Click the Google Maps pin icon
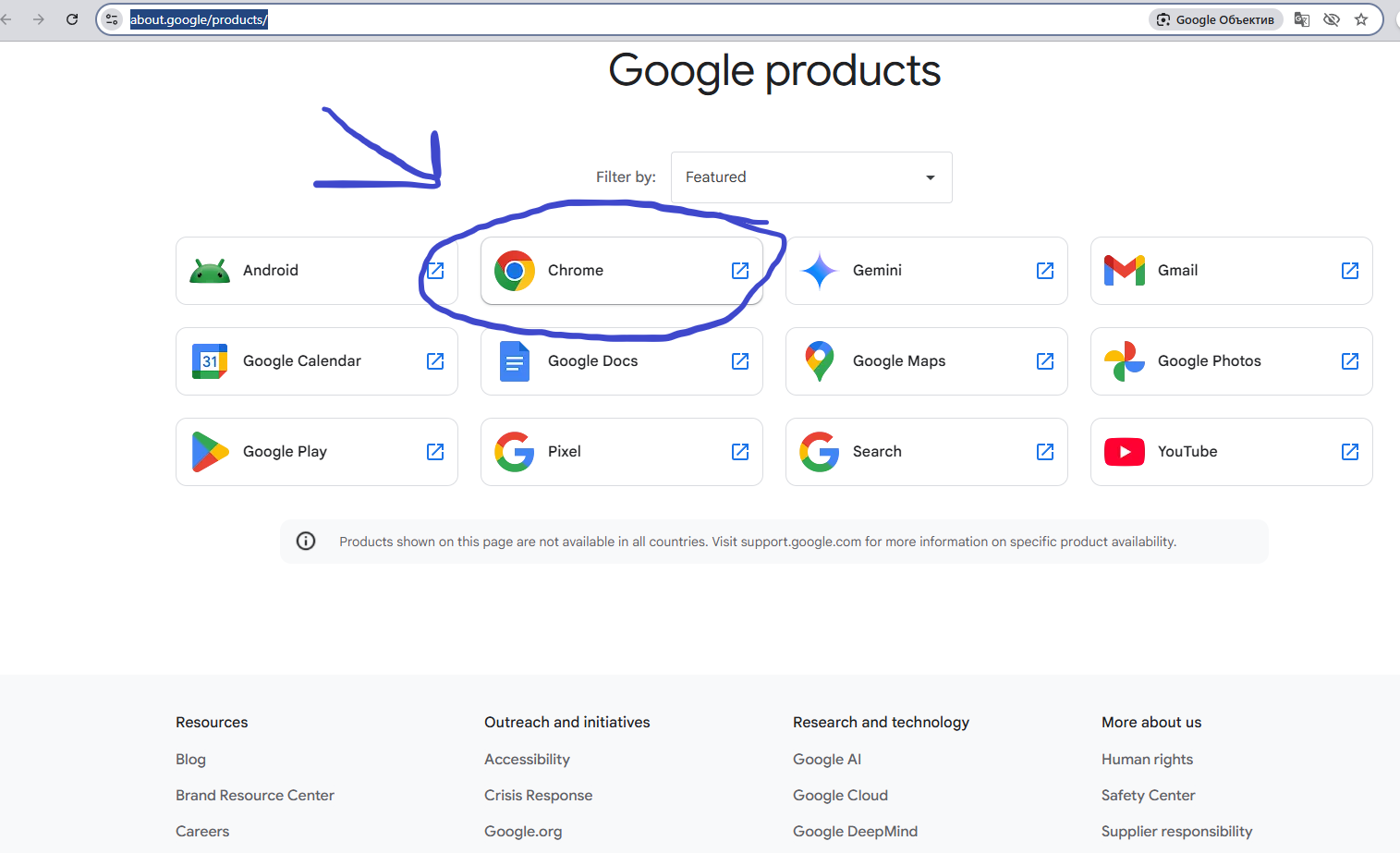1400x853 pixels. pyautogui.click(x=820, y=361)
